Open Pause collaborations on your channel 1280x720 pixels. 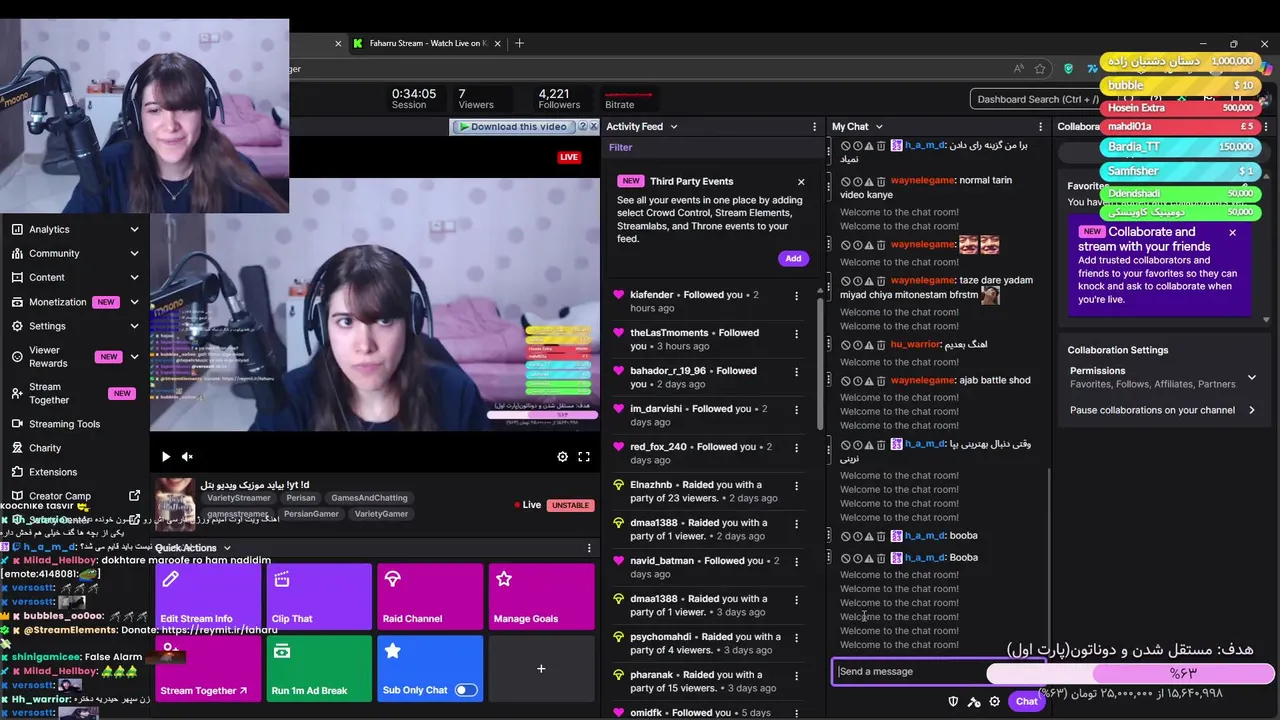click(x=1163, y=410)
